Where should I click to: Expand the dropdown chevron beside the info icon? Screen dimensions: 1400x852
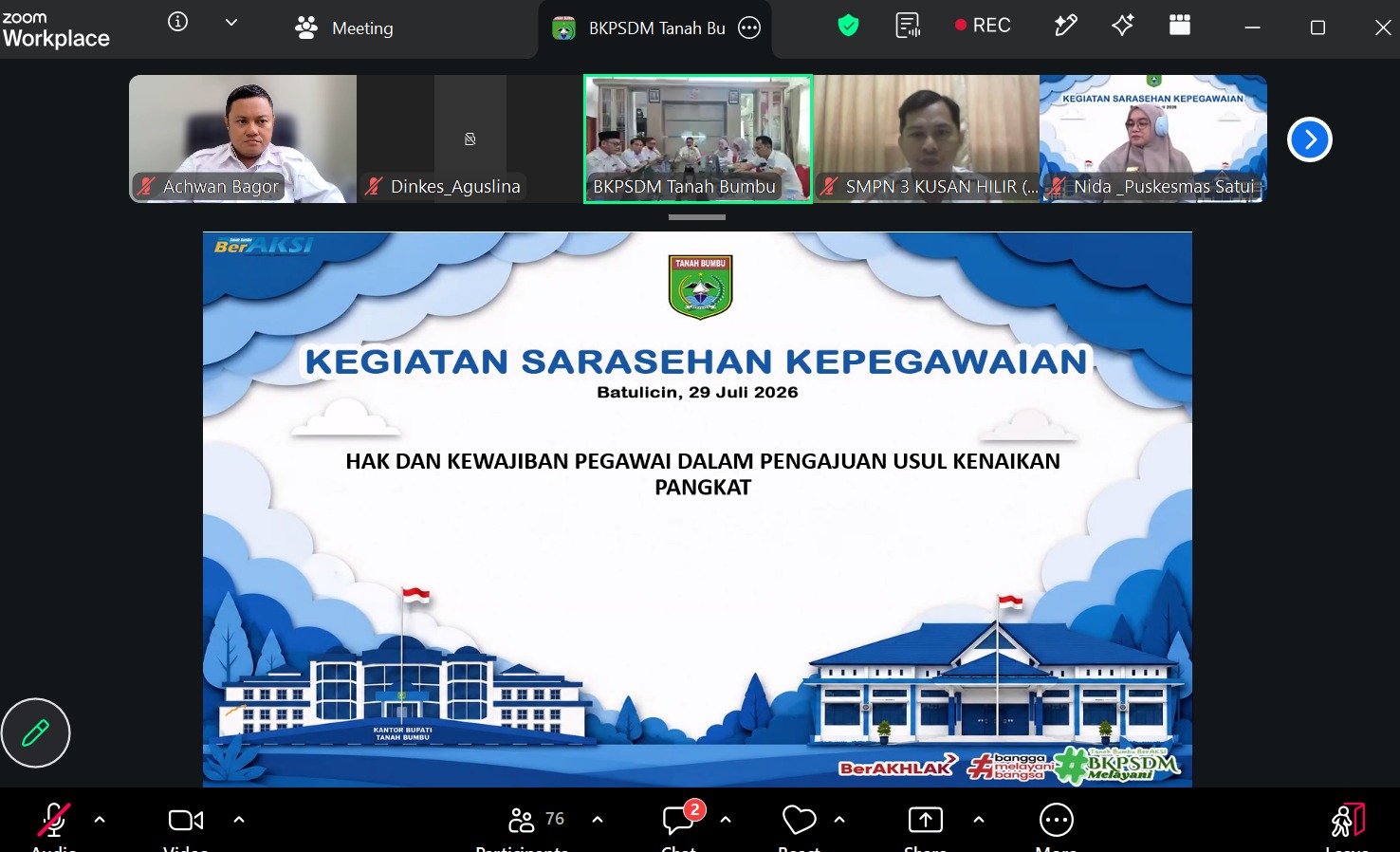pos(231,22)
